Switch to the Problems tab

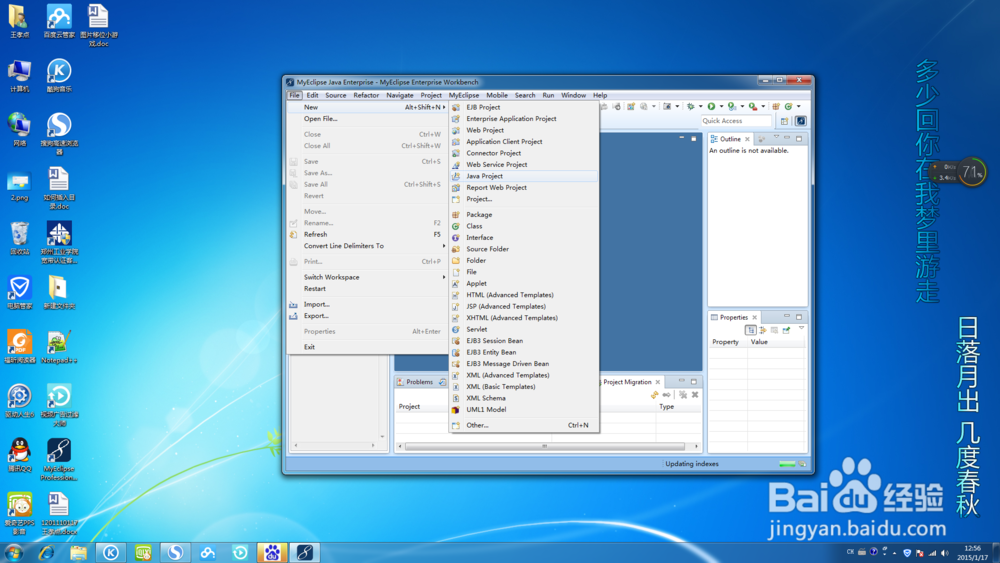pyautogui.click(x=419, y=382)
